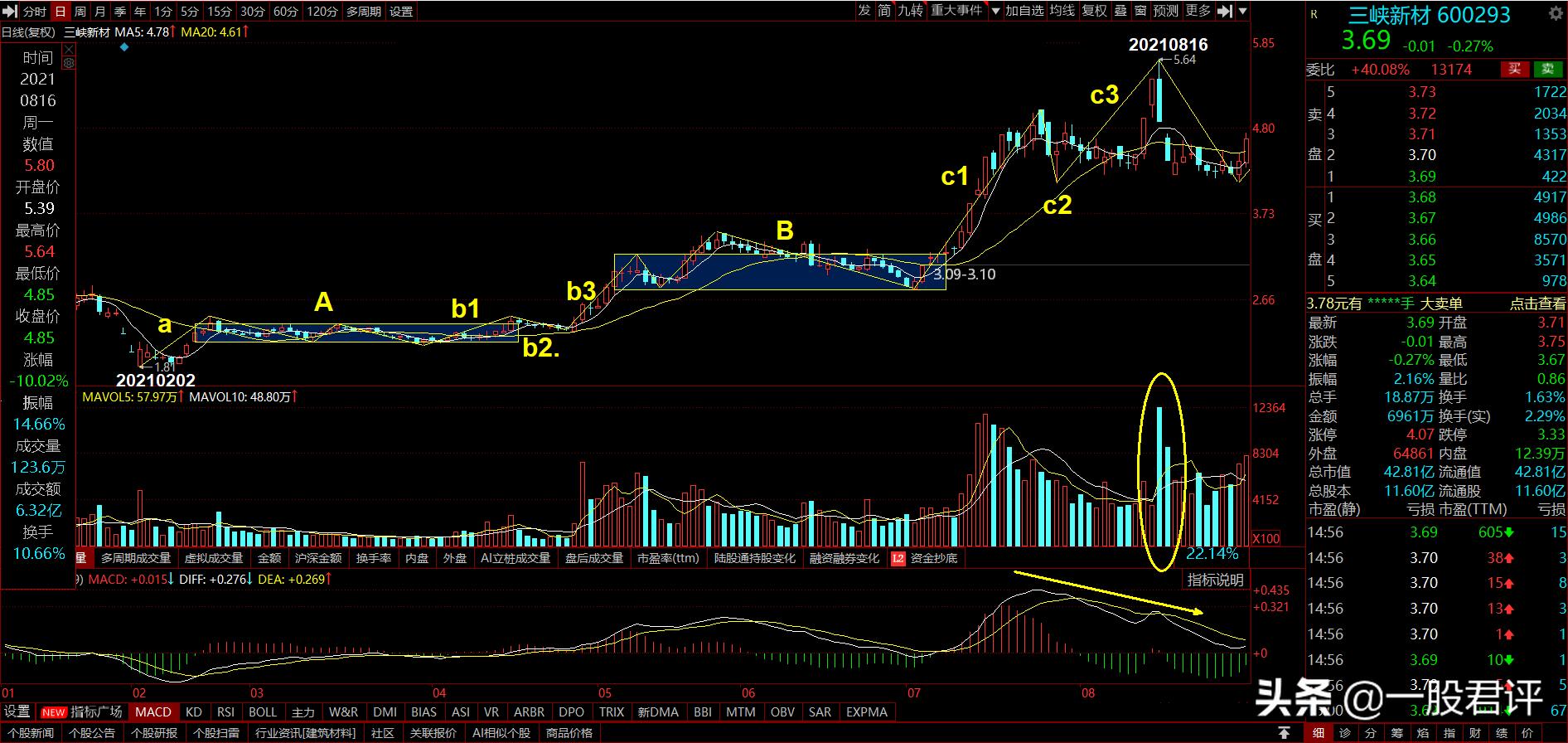The width and height of the screenshot is (1568, 743).
Task: Select the 日 daily period
Action: point(60,12)
